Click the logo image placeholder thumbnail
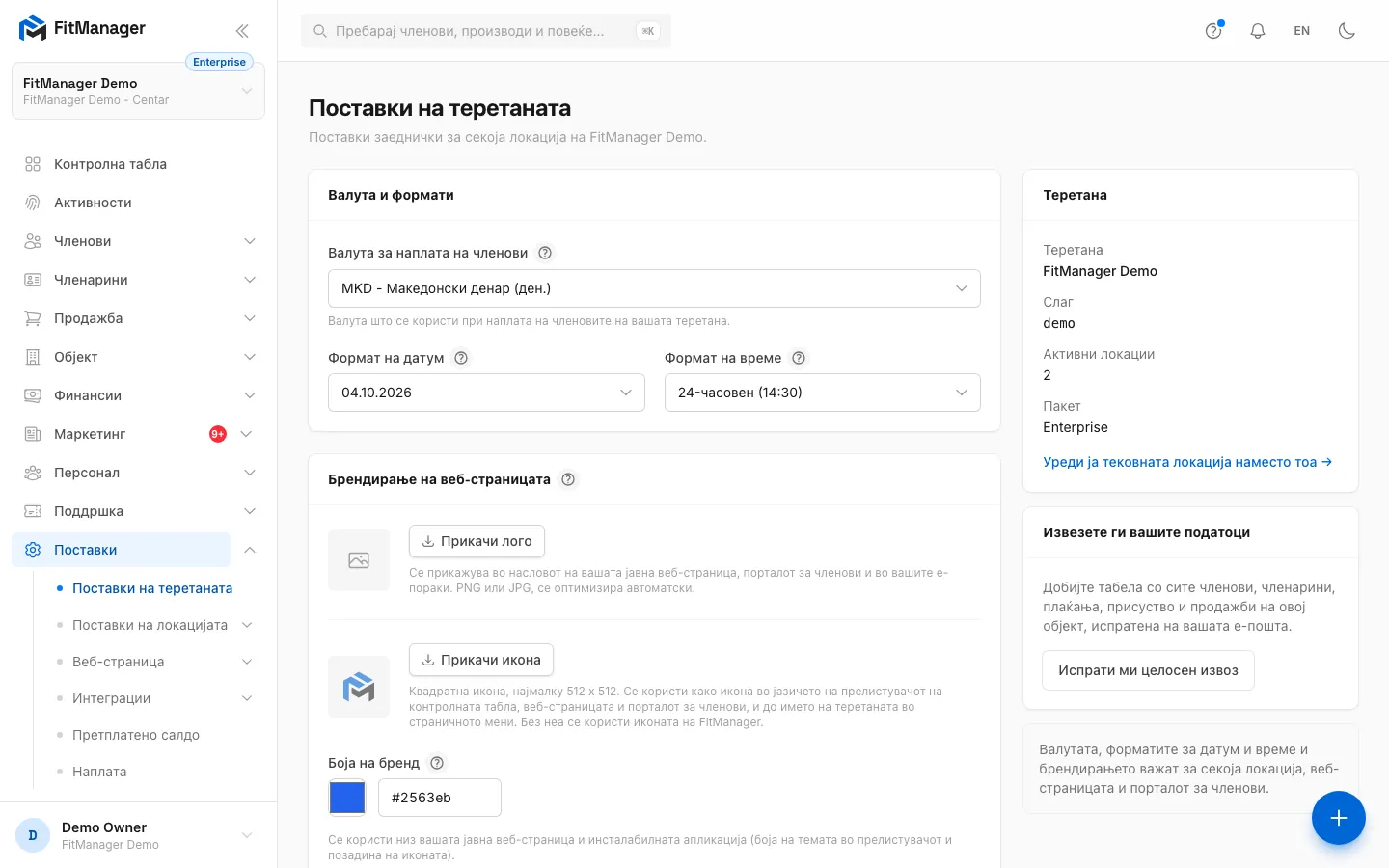This screenshot has width=1389, height=868. (359, 559)
